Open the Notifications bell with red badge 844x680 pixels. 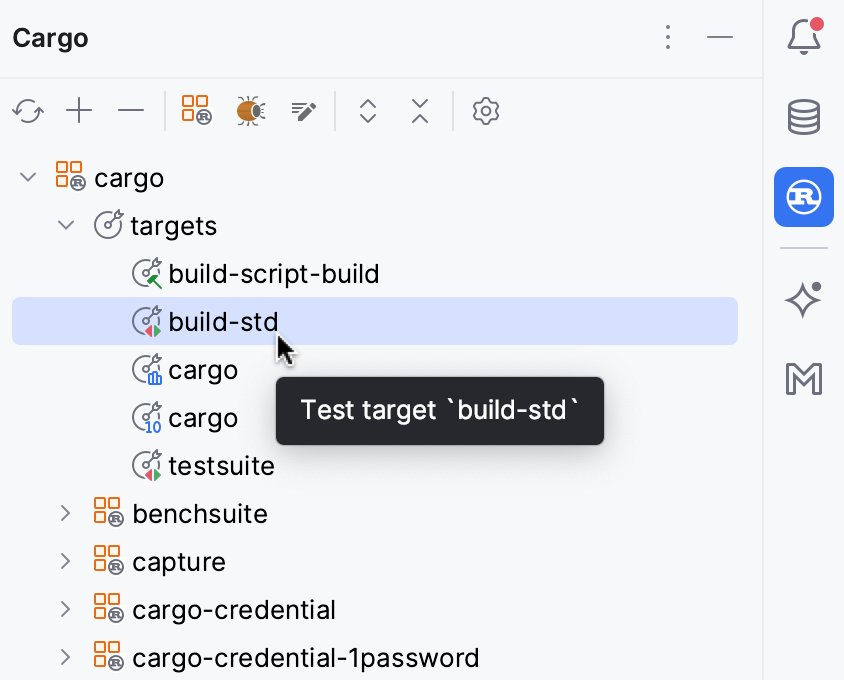pyautogui.click(x=803, y=36)
